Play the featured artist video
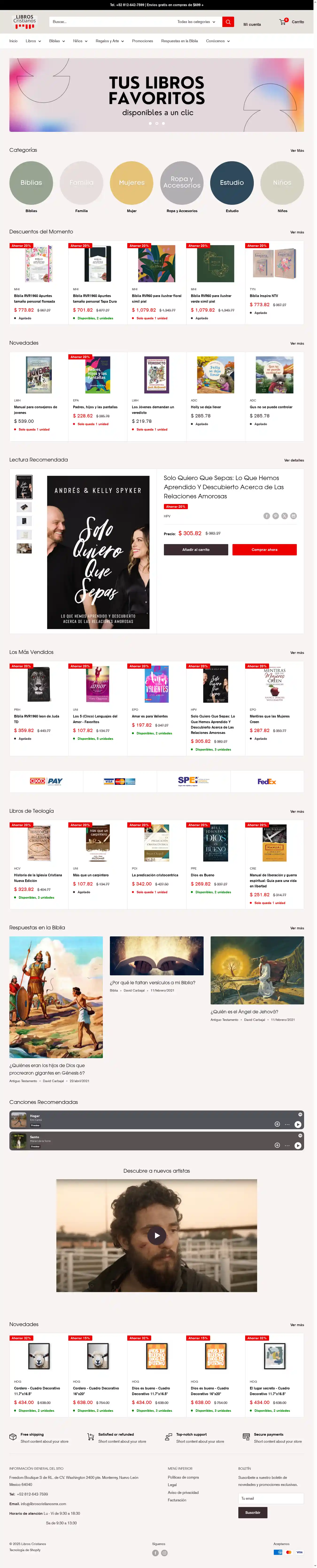Image resolution: width=317 pixels, height=1568 pixels. point(157,1235)
